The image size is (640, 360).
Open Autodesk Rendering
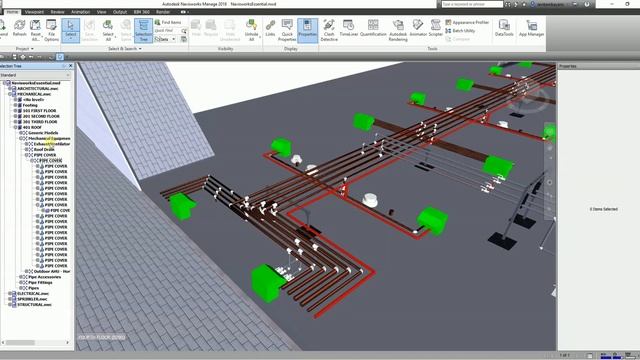point(398,29)
